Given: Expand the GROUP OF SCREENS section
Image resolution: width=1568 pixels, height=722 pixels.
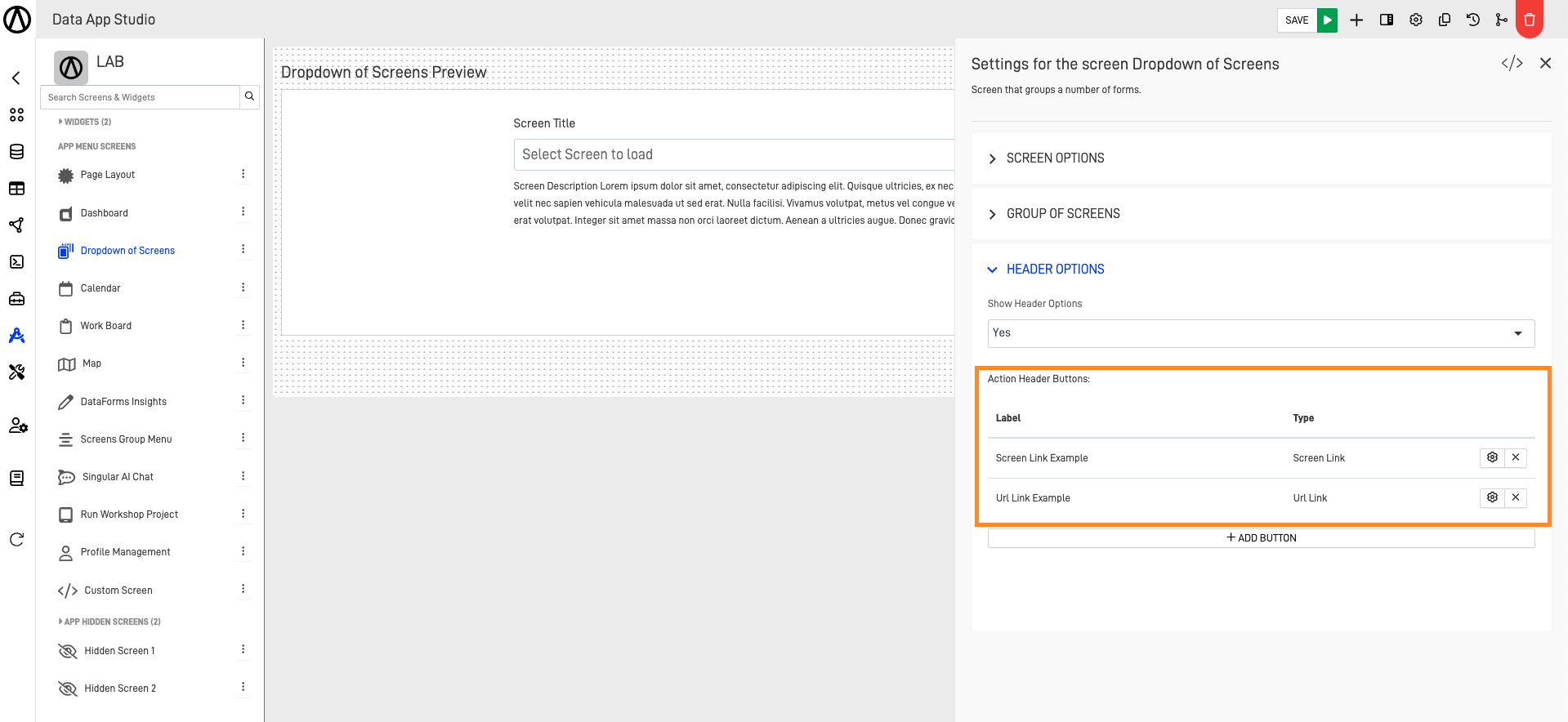Looking at the screenshot, I should click(1261, 214).
